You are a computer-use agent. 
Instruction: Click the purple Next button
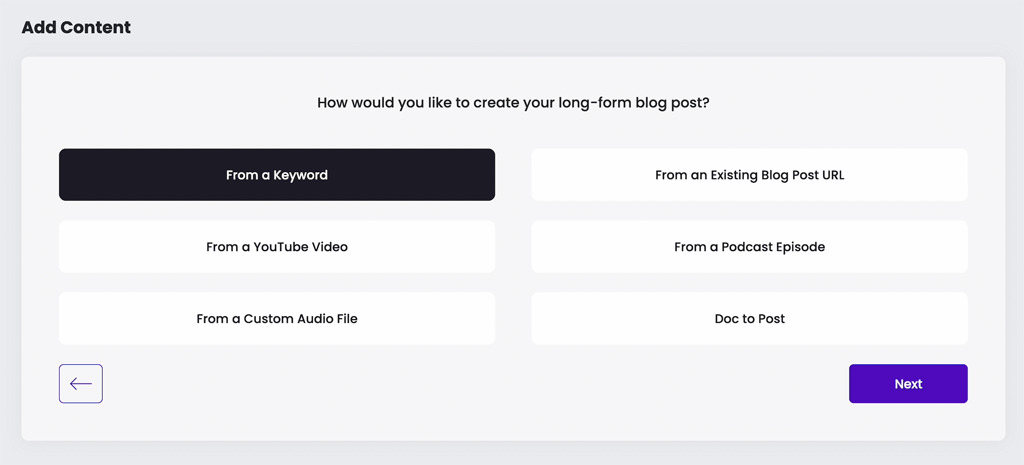tap(908, 383)
